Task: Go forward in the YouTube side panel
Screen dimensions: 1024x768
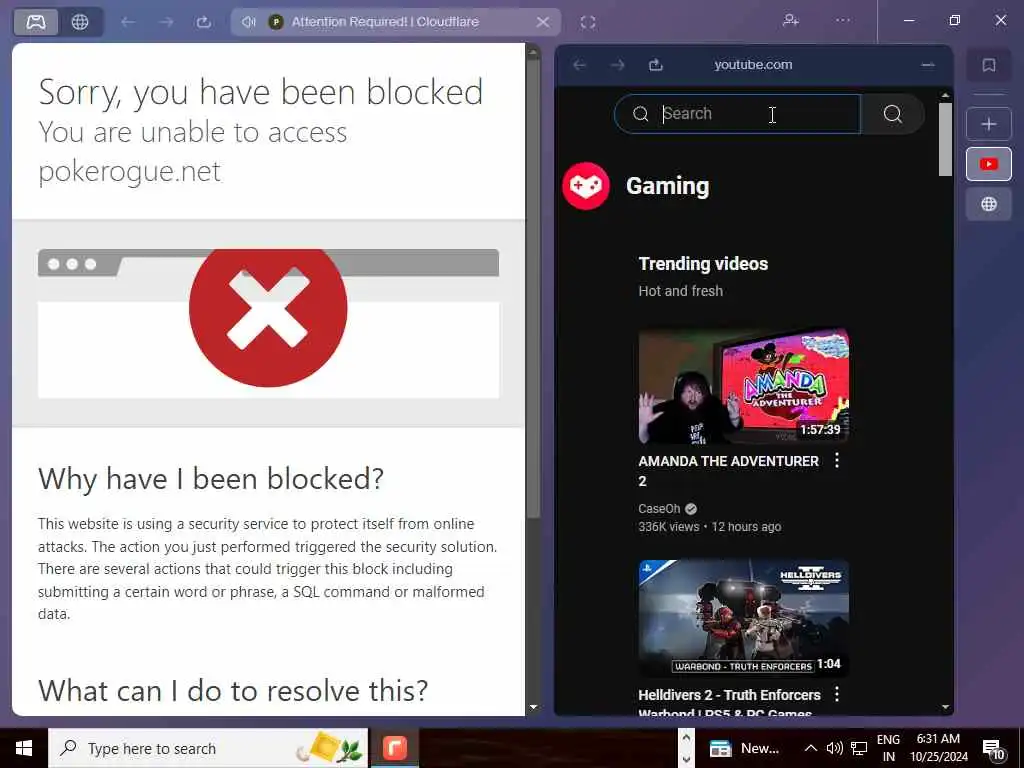Action: coord(617,65)
